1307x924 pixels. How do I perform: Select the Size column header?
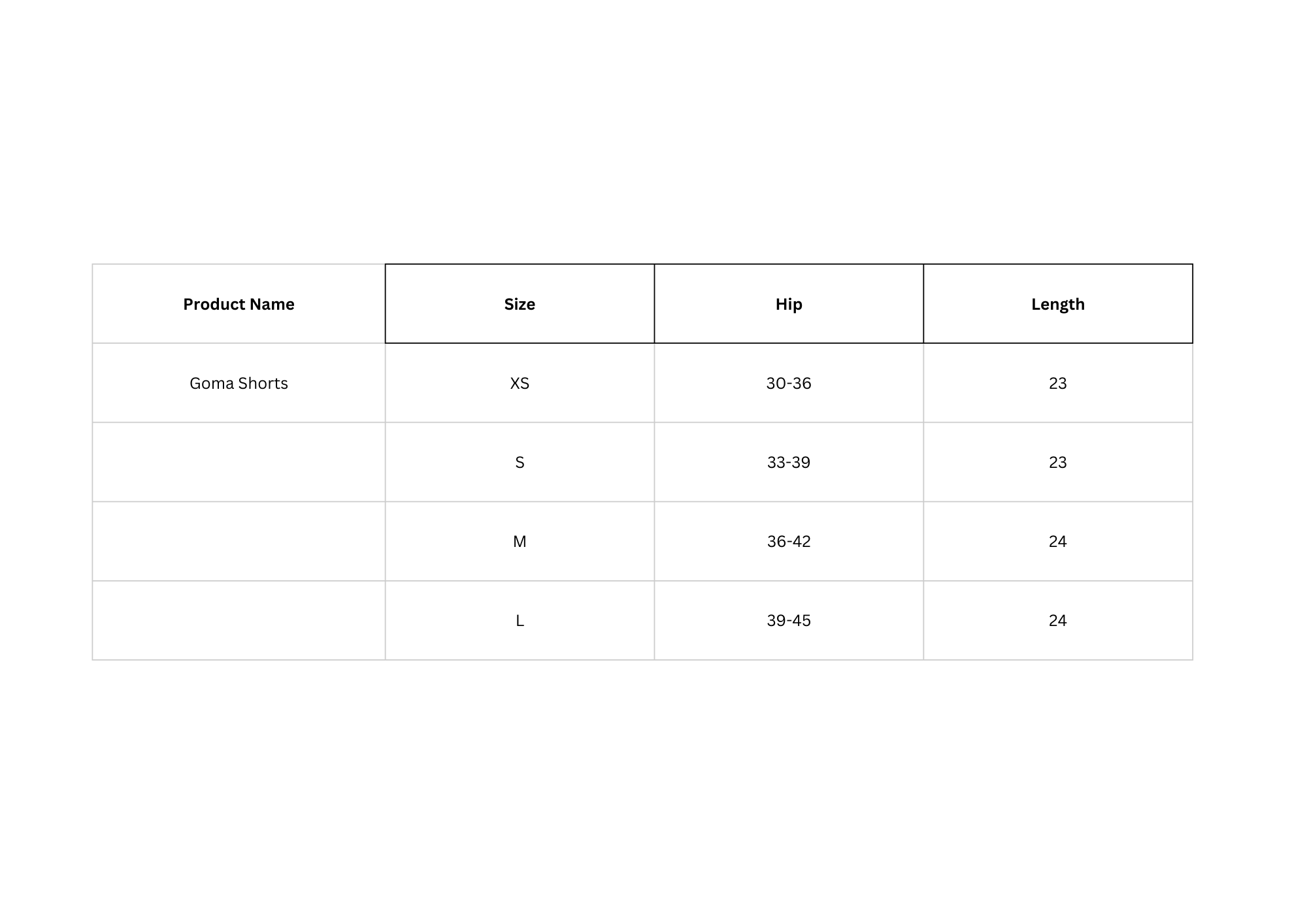click(520, 304)
